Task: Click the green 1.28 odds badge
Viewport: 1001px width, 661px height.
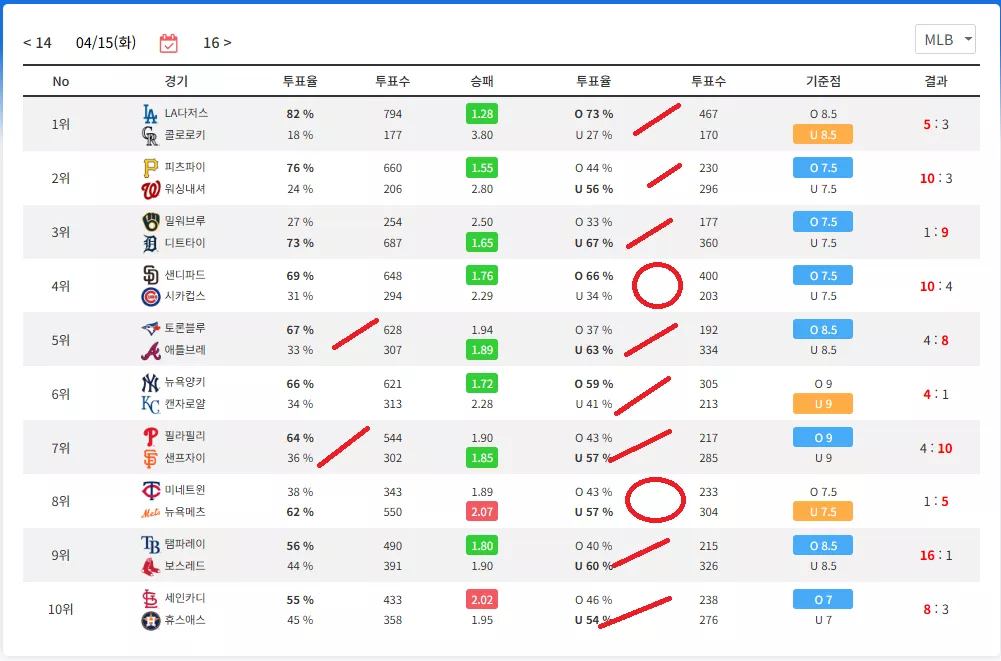Action: 482,114
